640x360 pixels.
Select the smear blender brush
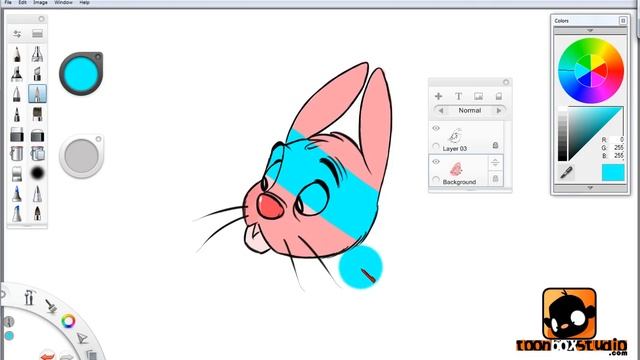click(x=17, y=173)
